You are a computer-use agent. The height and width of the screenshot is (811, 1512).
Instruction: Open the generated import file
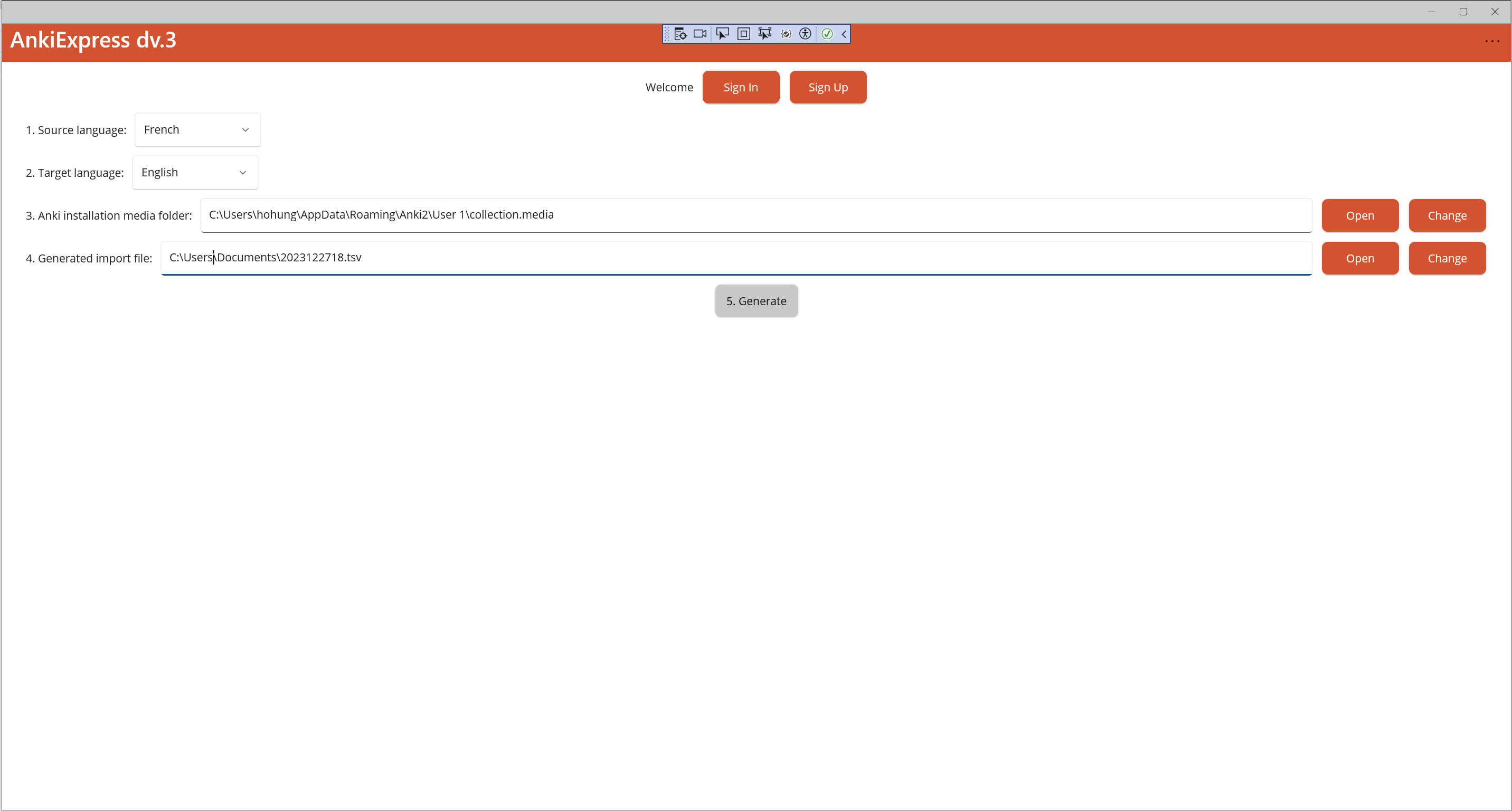[x=1359, y=258]
